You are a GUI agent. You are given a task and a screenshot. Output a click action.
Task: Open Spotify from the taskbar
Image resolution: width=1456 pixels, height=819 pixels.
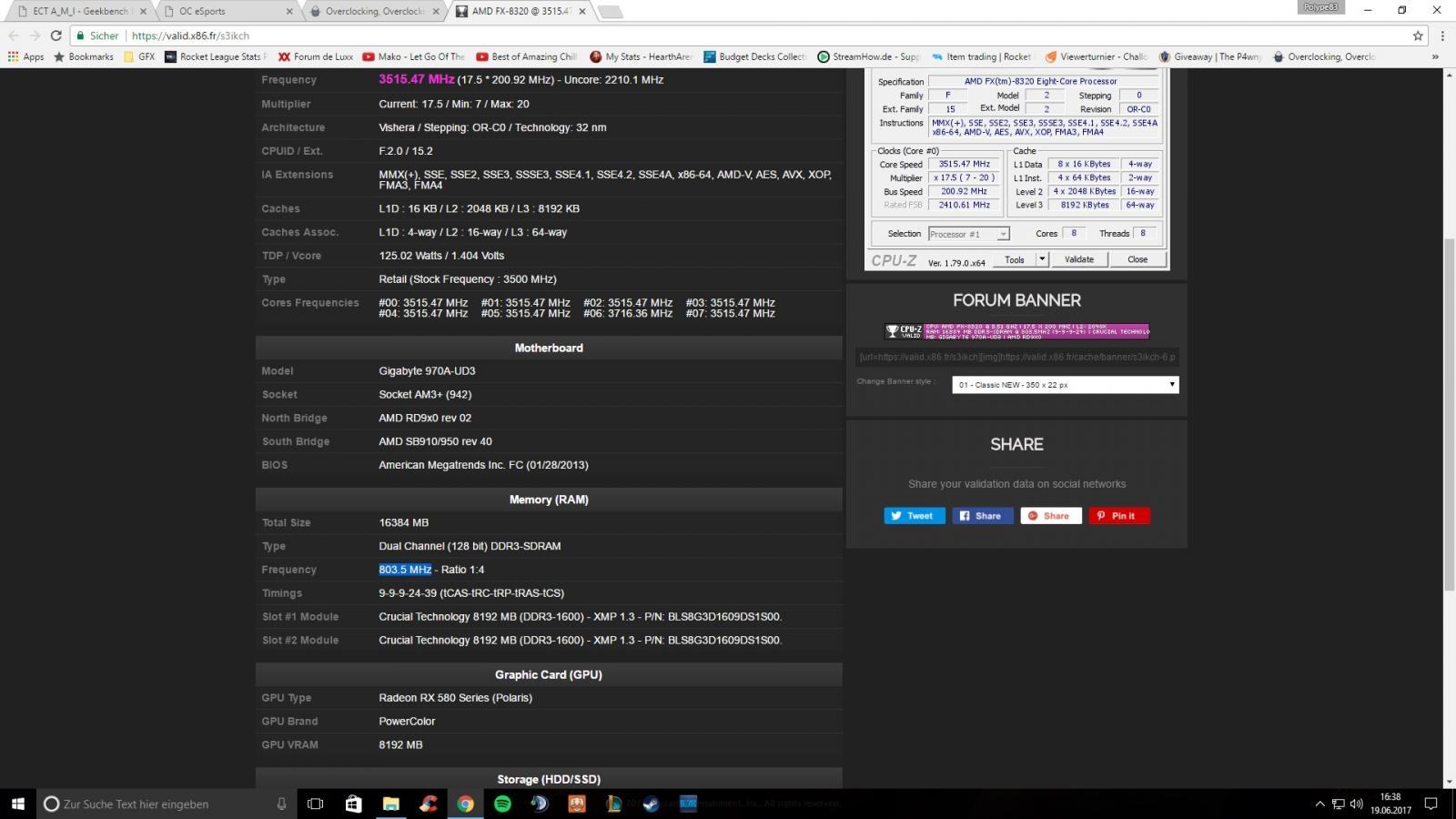[x=502, y=804]
